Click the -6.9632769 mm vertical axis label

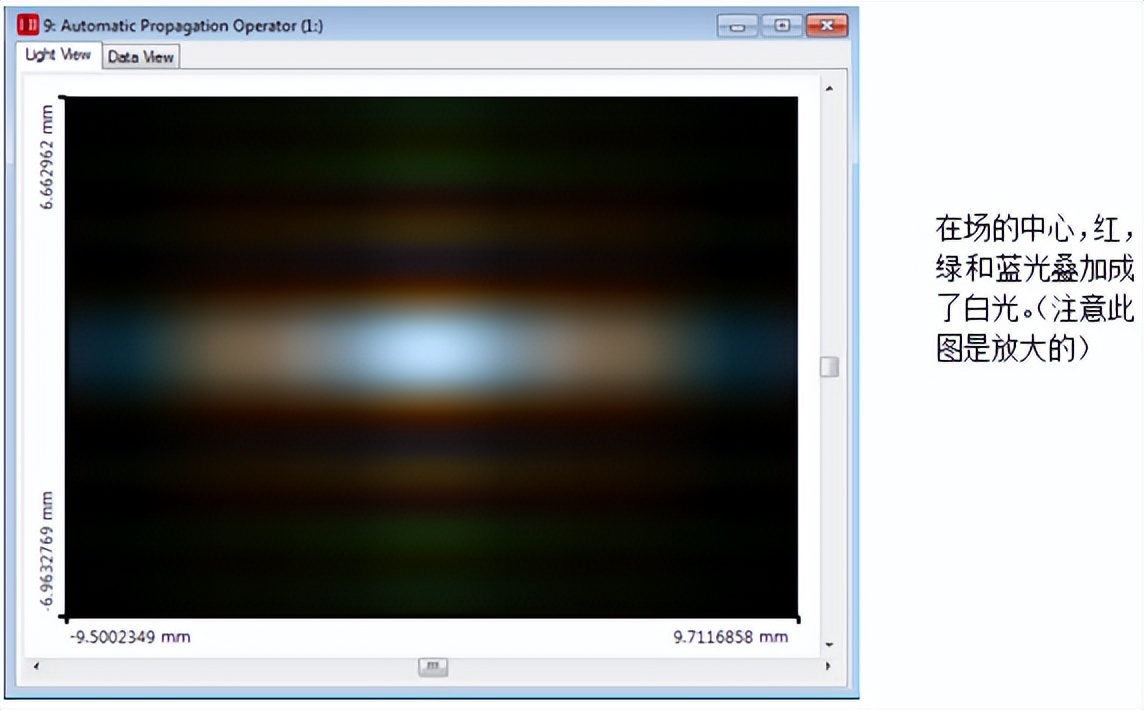pyautogui.click(x=47, y=550)
